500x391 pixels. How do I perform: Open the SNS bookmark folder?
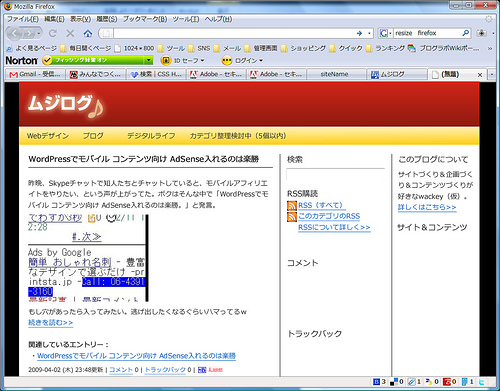point(199,48)
